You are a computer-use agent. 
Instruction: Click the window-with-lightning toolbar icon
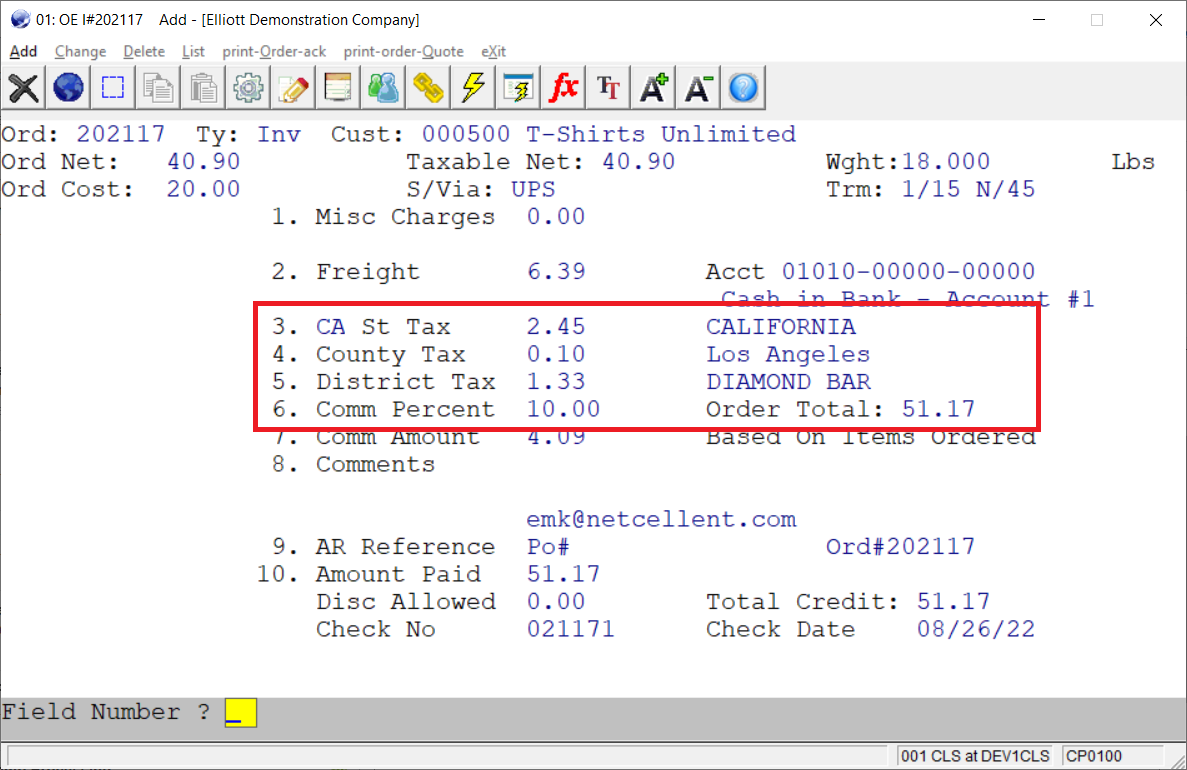[519, 88]
